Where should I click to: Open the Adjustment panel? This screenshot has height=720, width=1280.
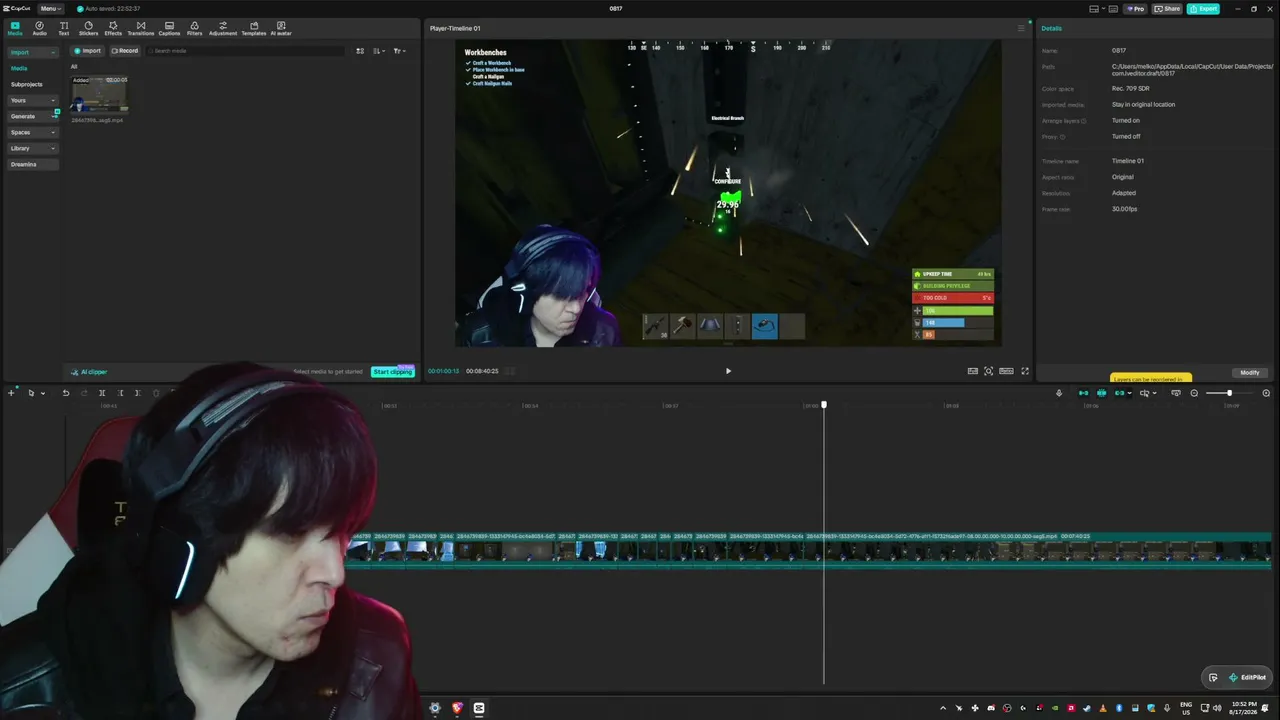[x=223, y=28]
